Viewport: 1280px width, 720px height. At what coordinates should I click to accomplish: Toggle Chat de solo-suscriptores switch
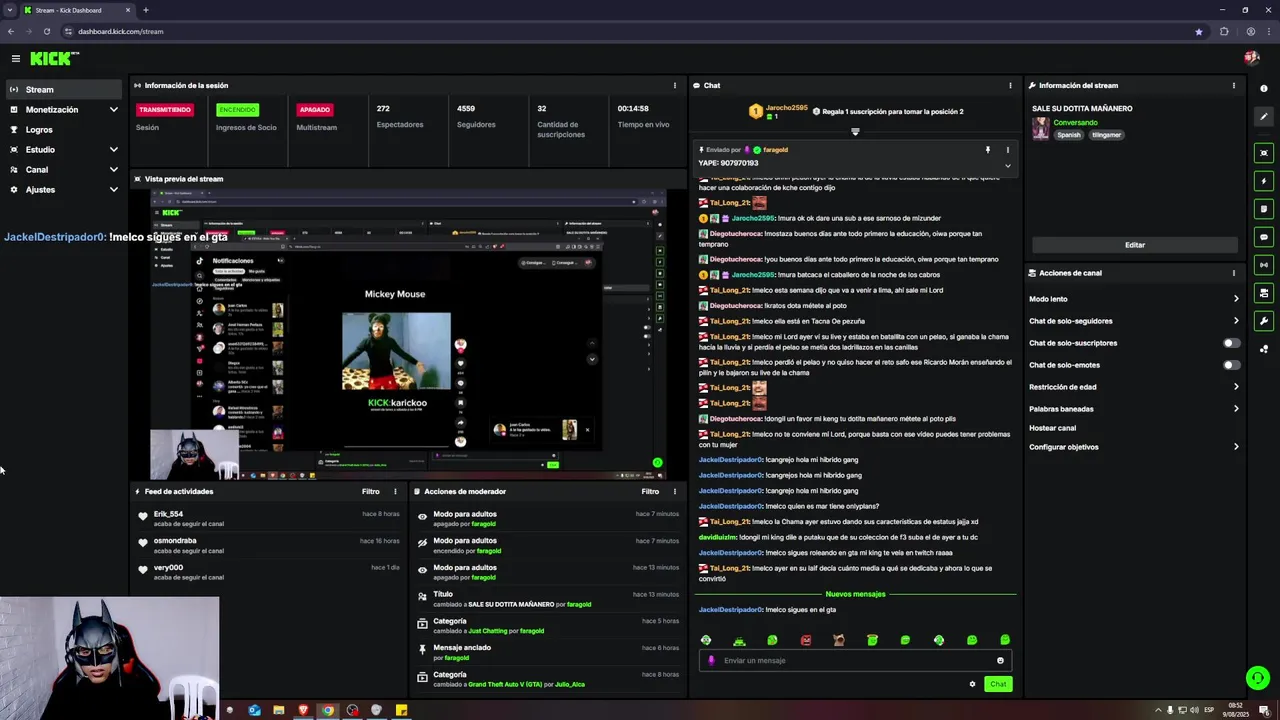point(1231,343)
